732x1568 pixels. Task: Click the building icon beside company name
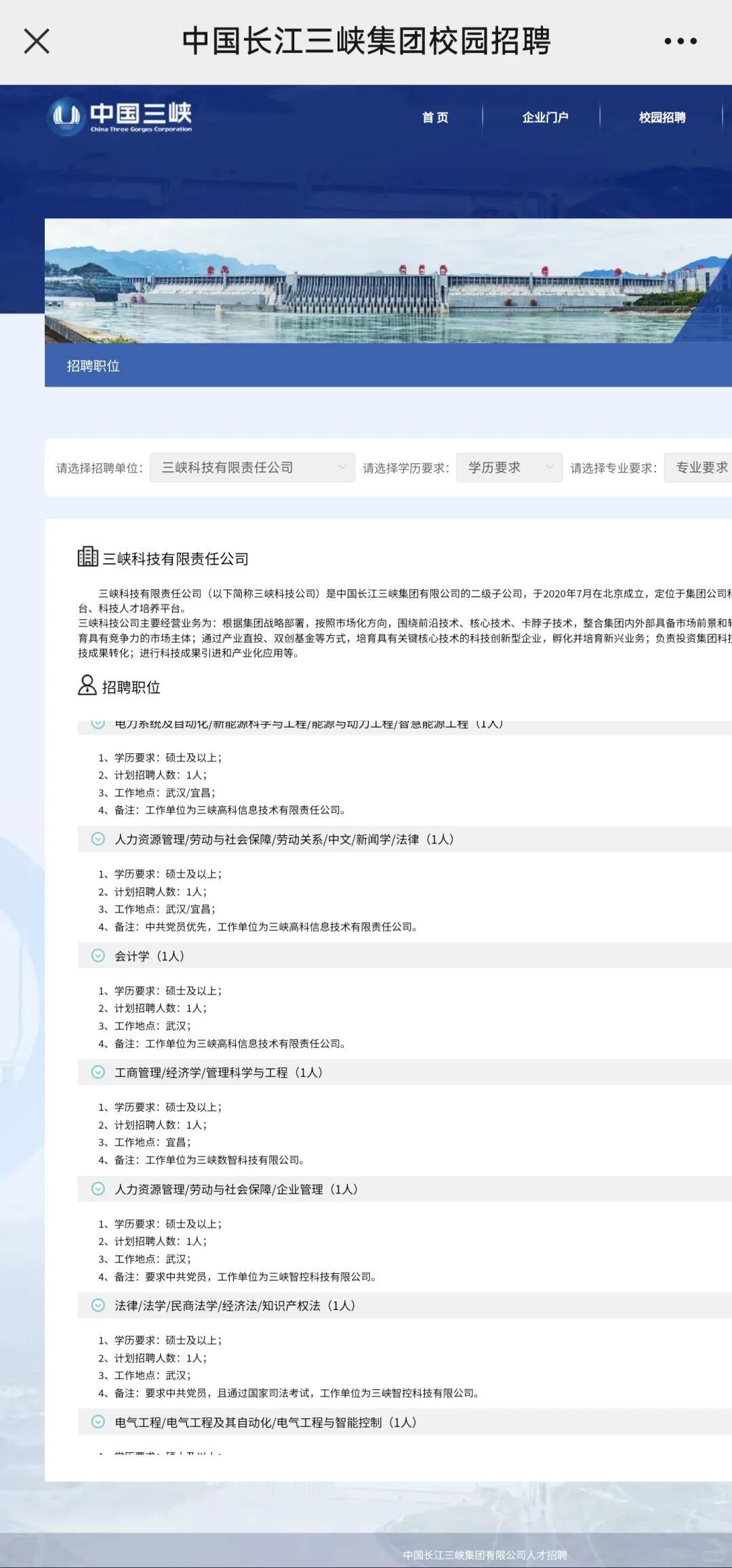pyautogui.click(x=87, y=557)
